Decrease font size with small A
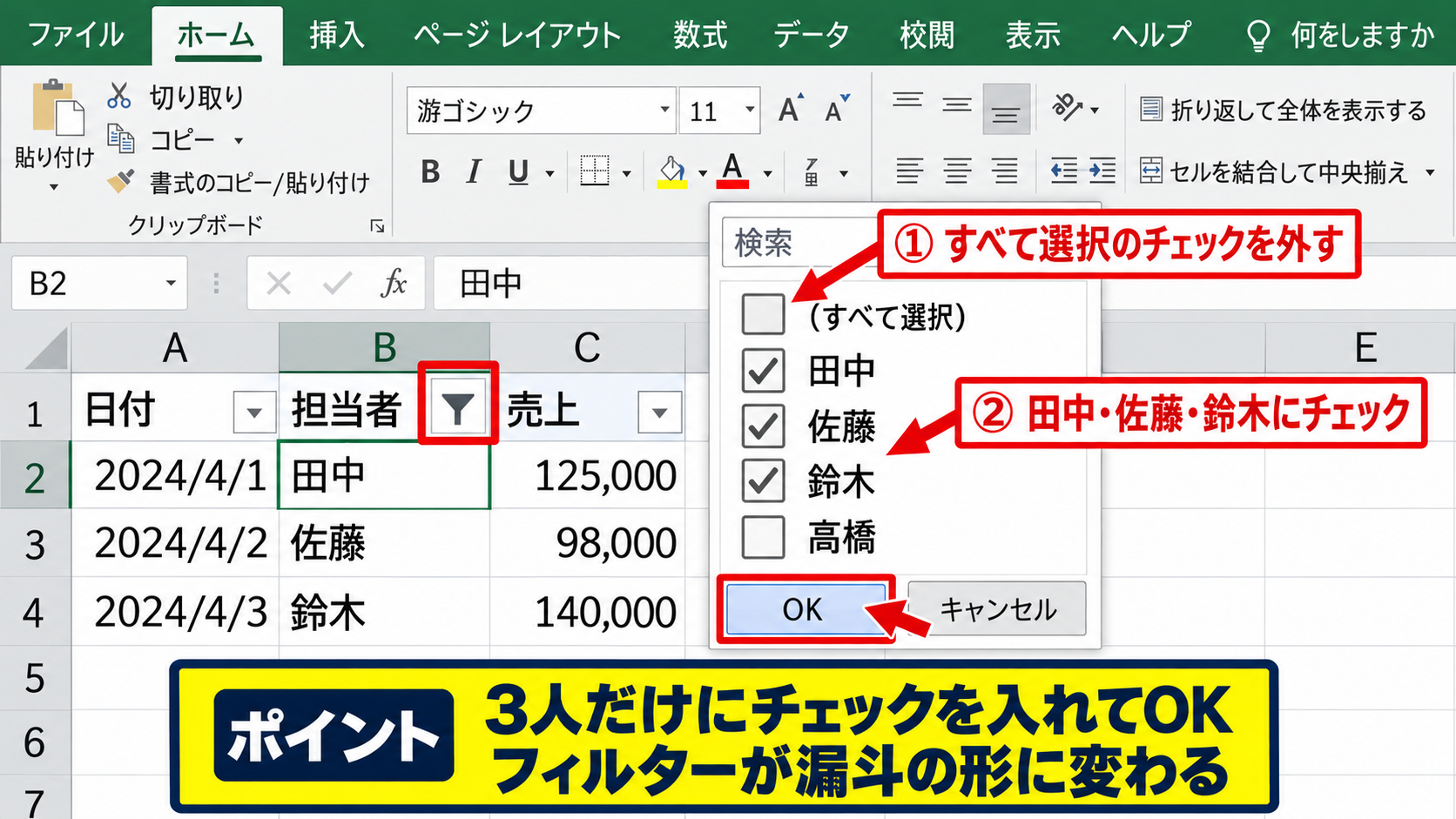The width and height of the screenshot is (1456, 819). click(837, 110)
